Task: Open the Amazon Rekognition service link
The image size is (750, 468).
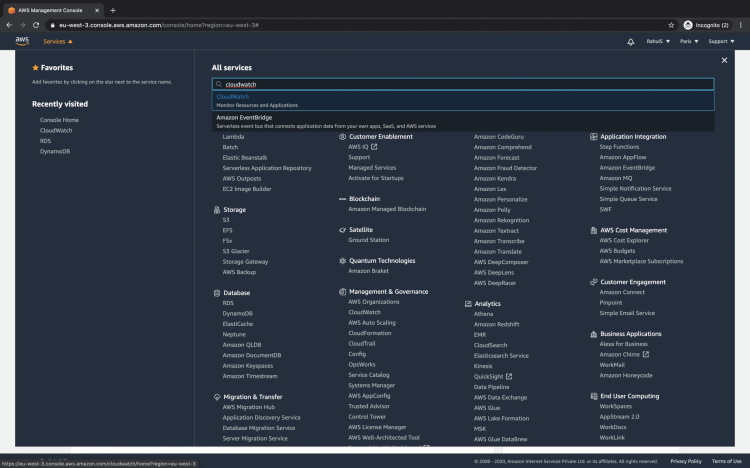Action: tap(501, 221)
